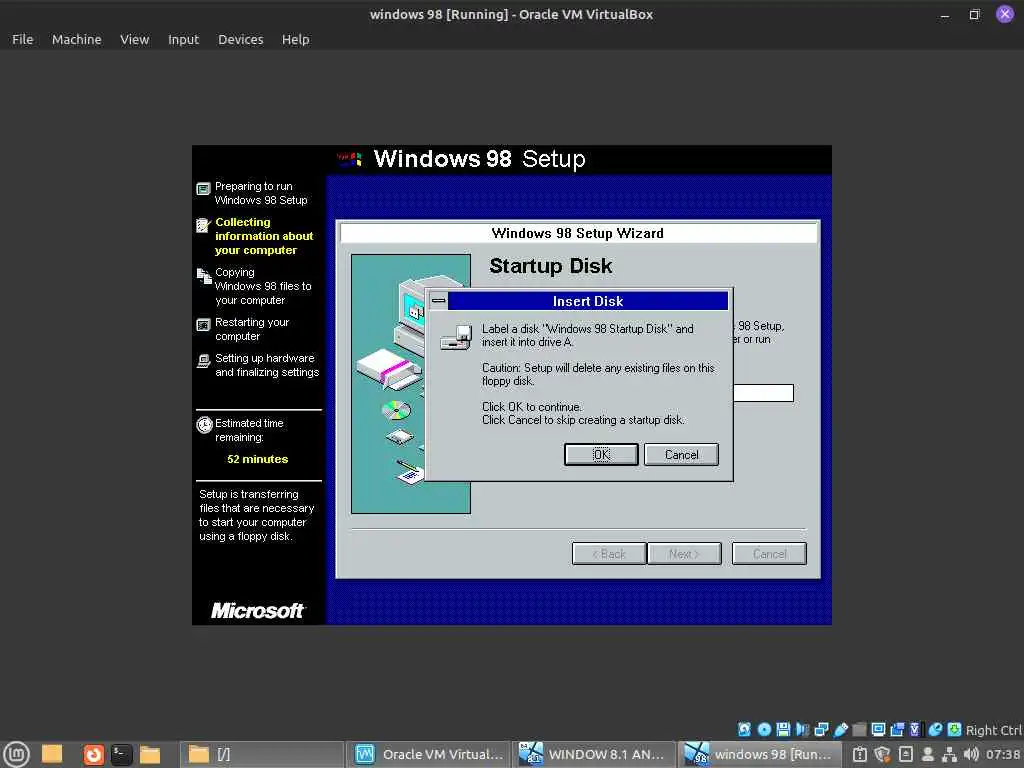
Task: Open the update manager shield tray icon
Action: coord(882,754)
